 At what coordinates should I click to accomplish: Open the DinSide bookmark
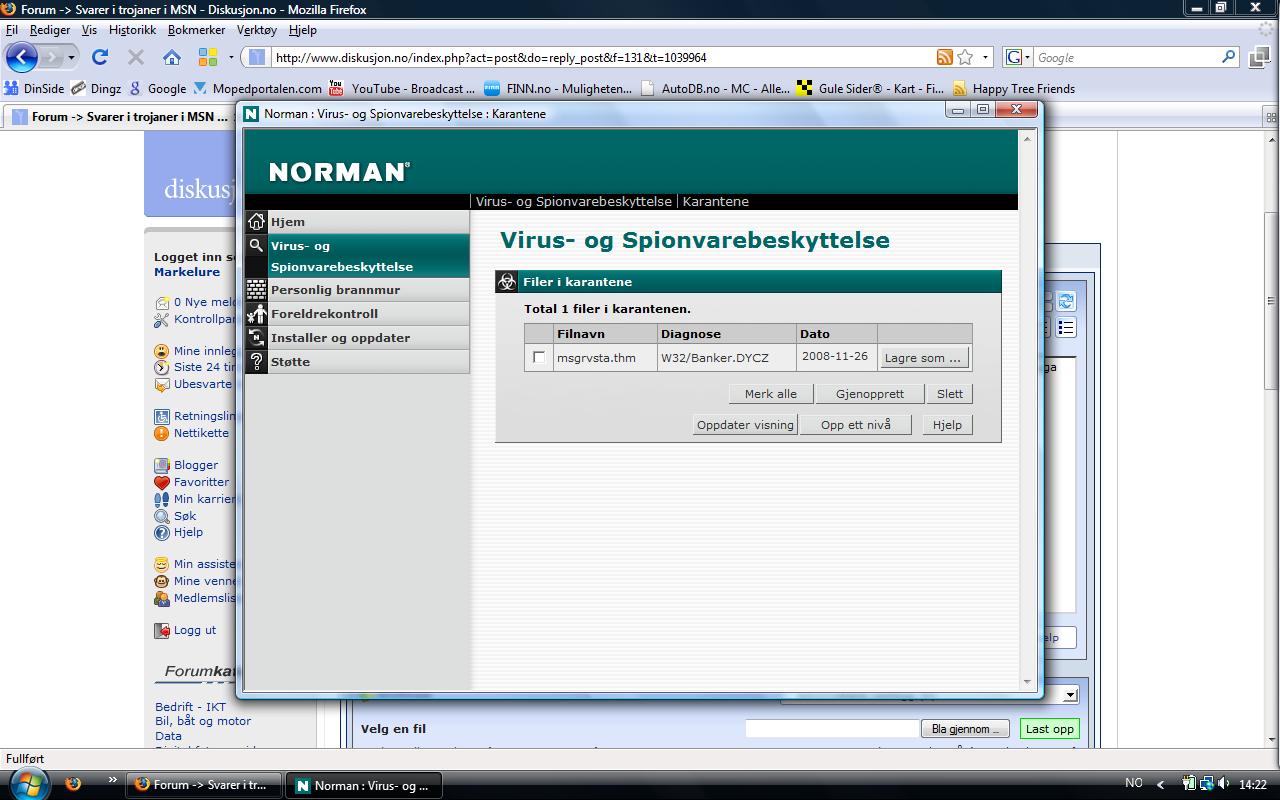[x=35, y=88]
